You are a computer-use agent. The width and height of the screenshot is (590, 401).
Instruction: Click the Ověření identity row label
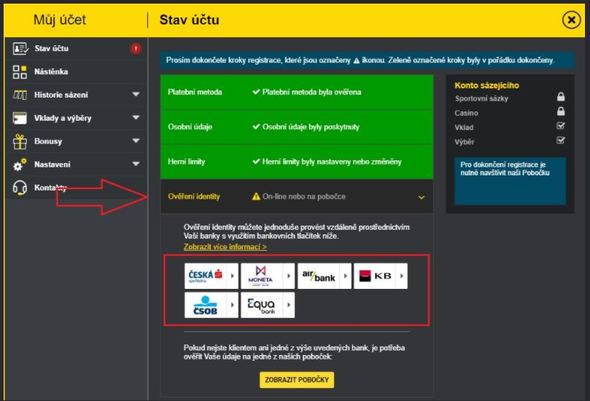click(x=194, y=196)
